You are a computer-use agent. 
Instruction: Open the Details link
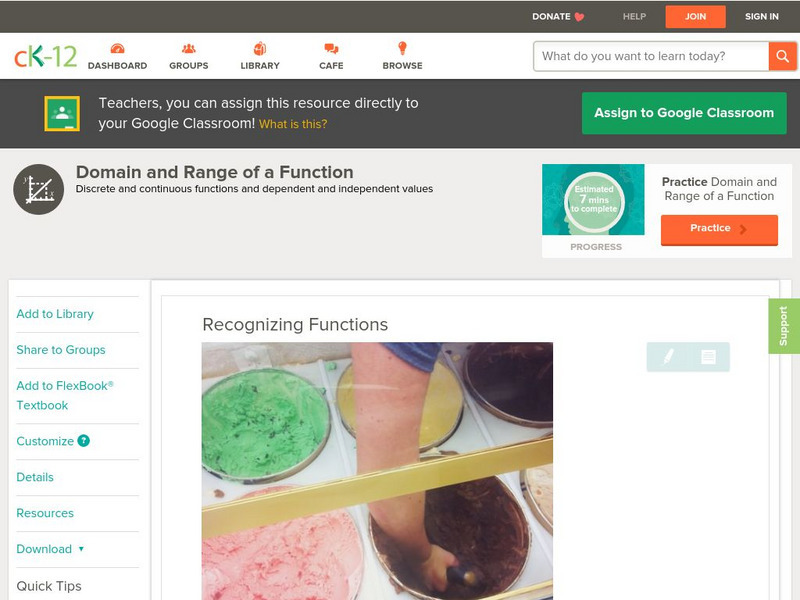(x=35, y=477)
